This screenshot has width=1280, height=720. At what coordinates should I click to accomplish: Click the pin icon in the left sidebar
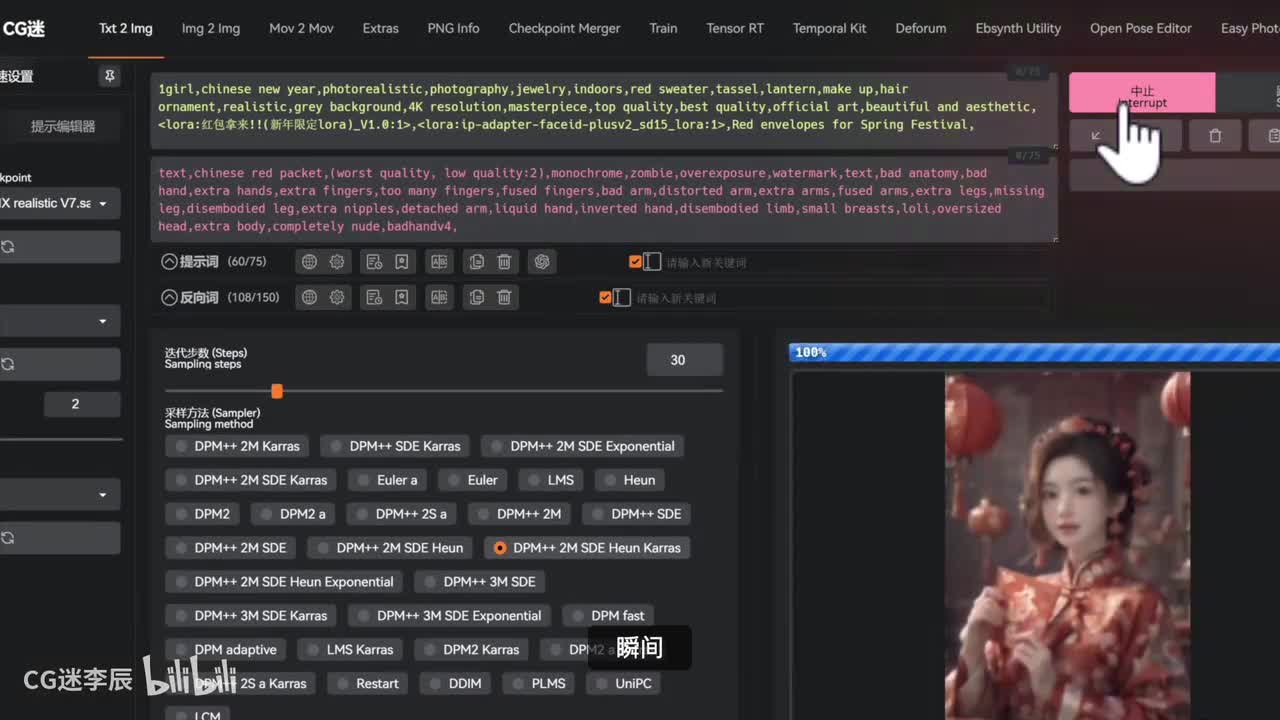(109, 76)
